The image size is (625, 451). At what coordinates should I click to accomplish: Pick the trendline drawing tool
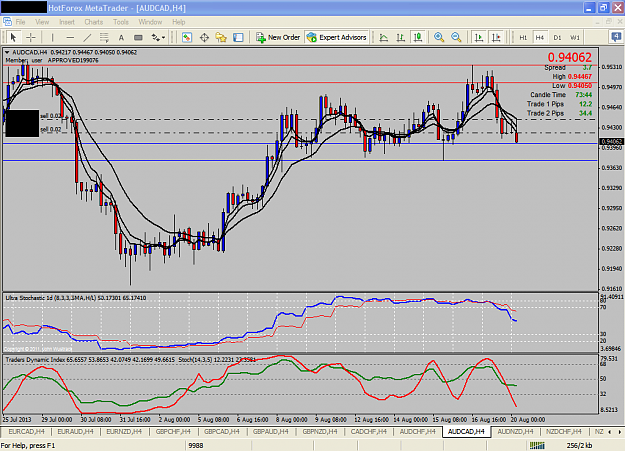click(x=87, y=37)
